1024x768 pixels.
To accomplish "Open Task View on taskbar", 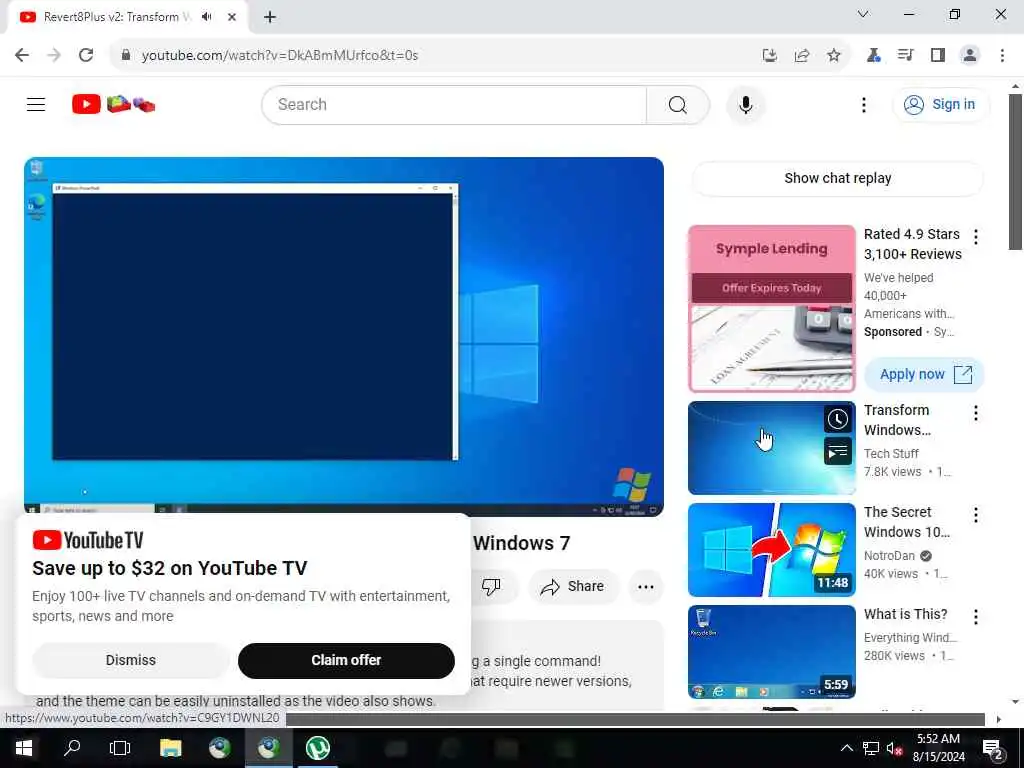I will (x=120, y=748).
